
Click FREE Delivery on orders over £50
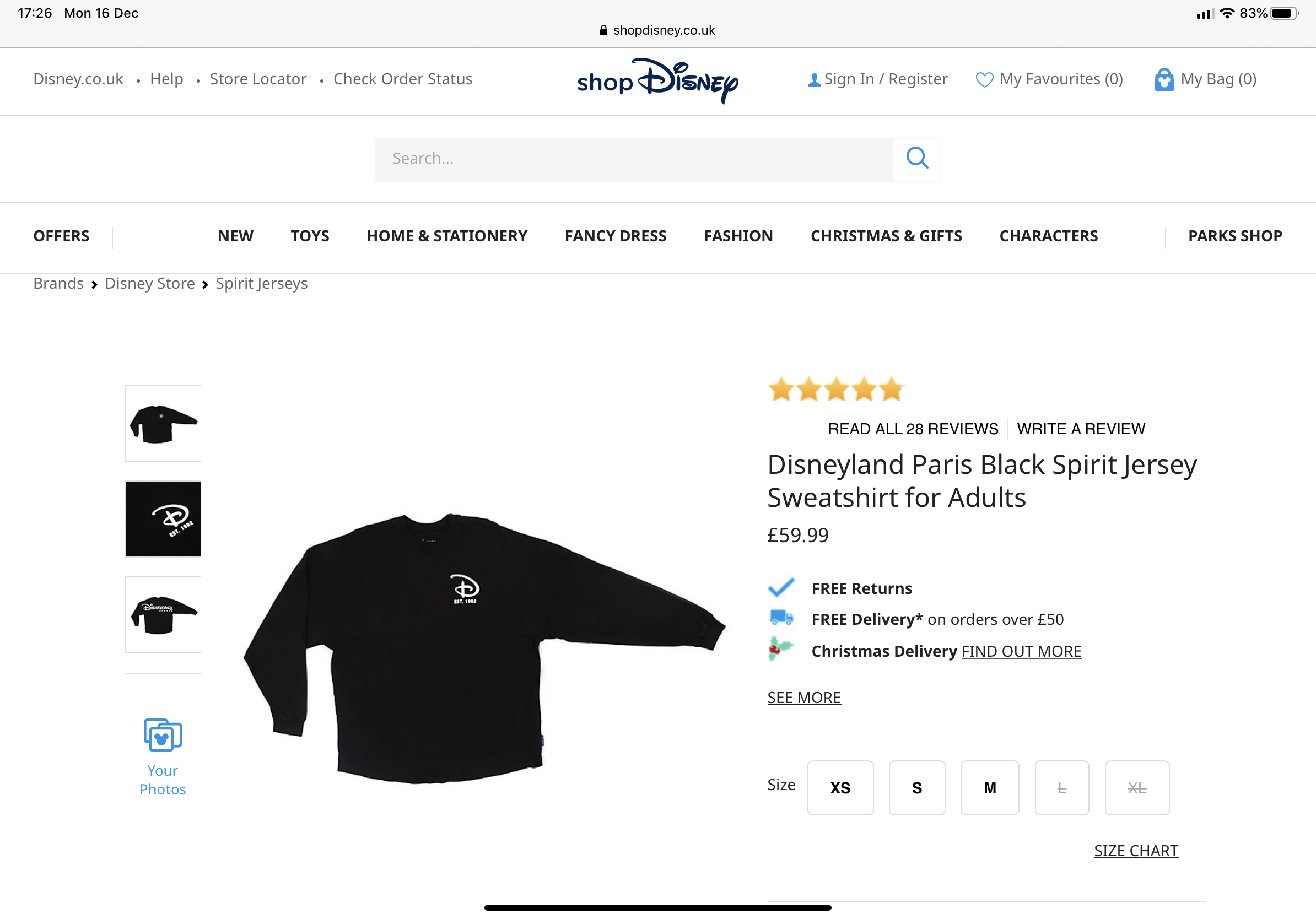pyautogui.click(x=937, y=619)
